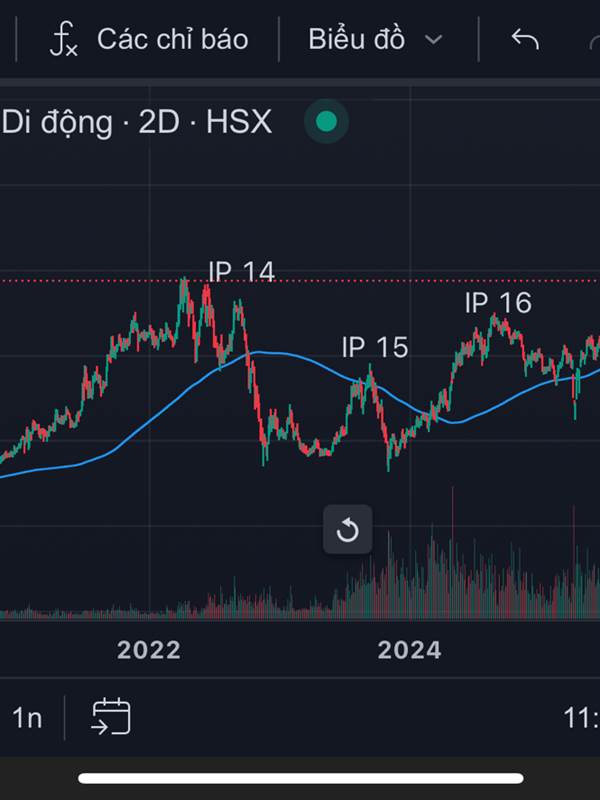Reset chart view with circular arrow button
600x800 pixels.
pyautogui.click(x=347, y=530)
